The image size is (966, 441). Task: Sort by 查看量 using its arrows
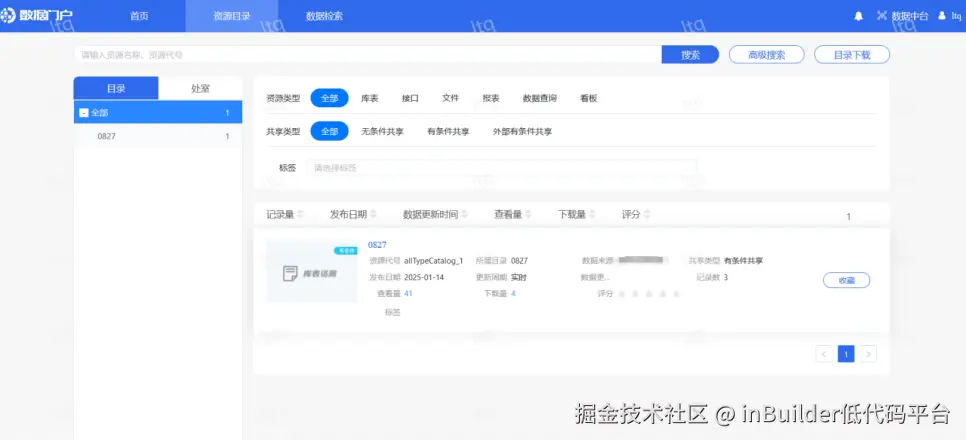529,214
